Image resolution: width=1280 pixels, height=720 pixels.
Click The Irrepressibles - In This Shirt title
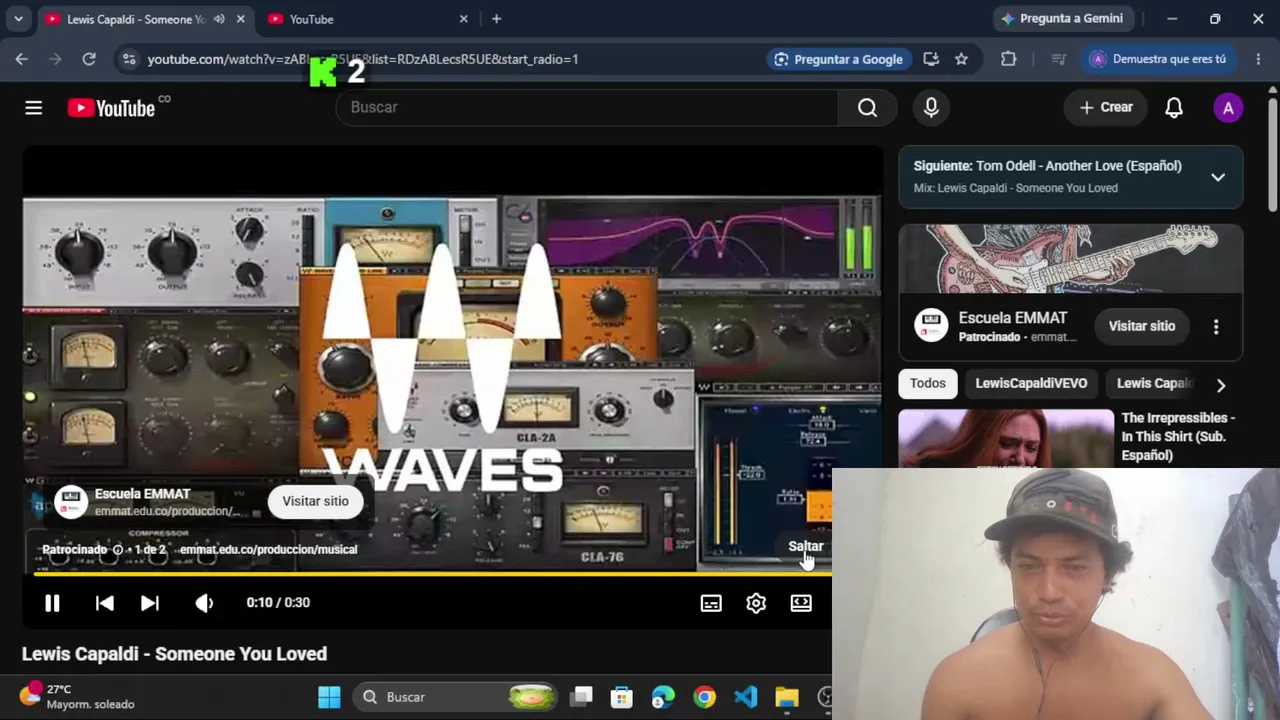pyautogui.click(x=1178, y=436)
